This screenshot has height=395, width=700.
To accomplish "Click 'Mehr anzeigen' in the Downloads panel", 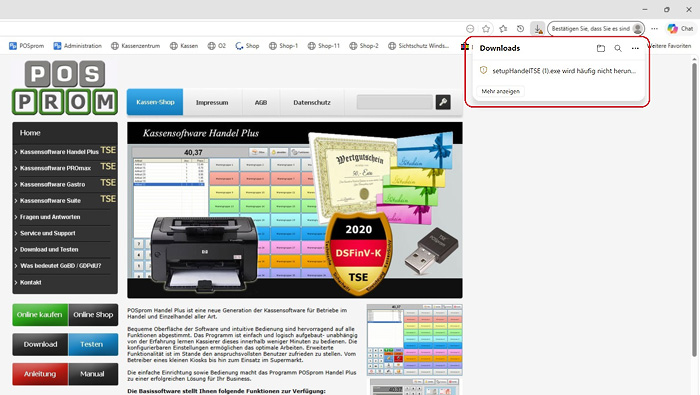I will [500, 91].
